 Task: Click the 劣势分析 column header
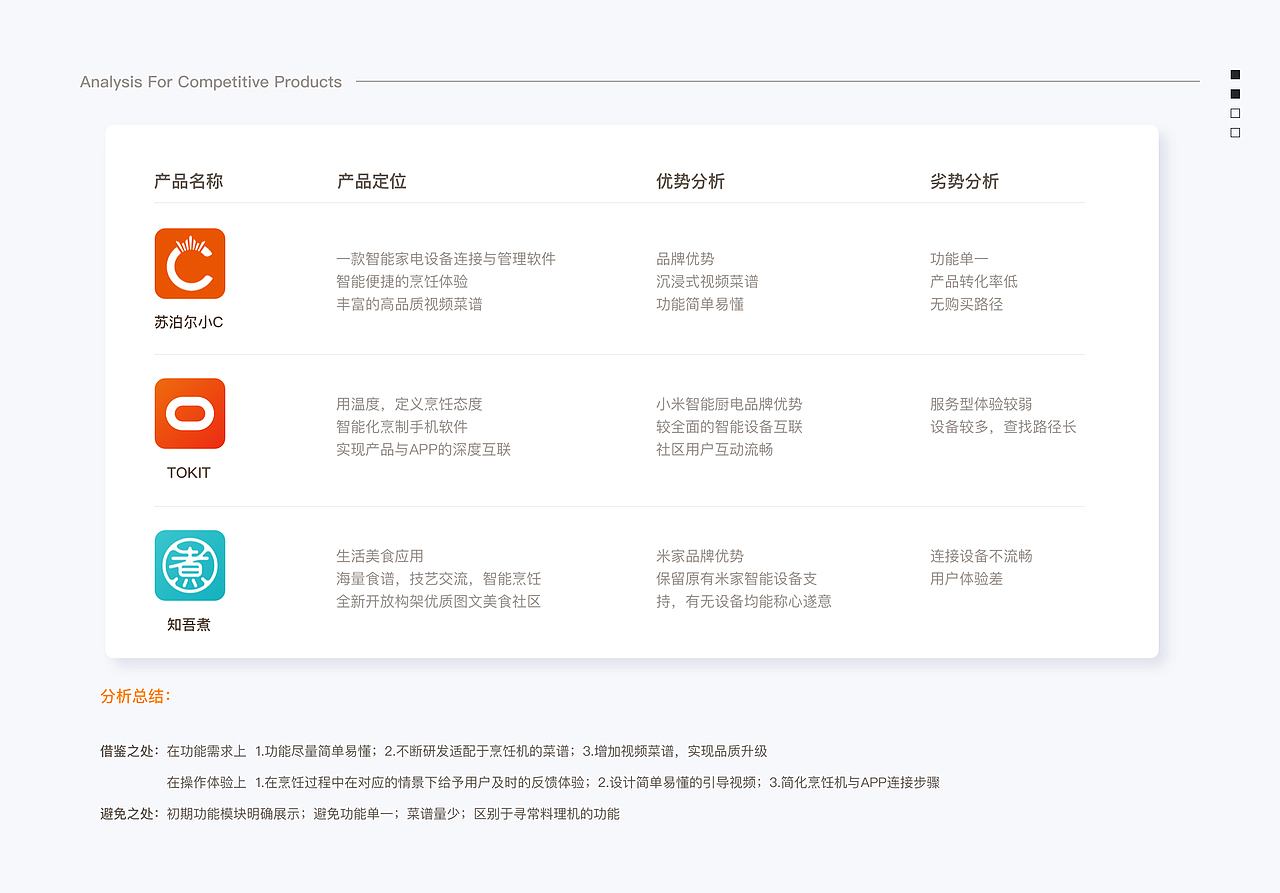pos(964,181)
